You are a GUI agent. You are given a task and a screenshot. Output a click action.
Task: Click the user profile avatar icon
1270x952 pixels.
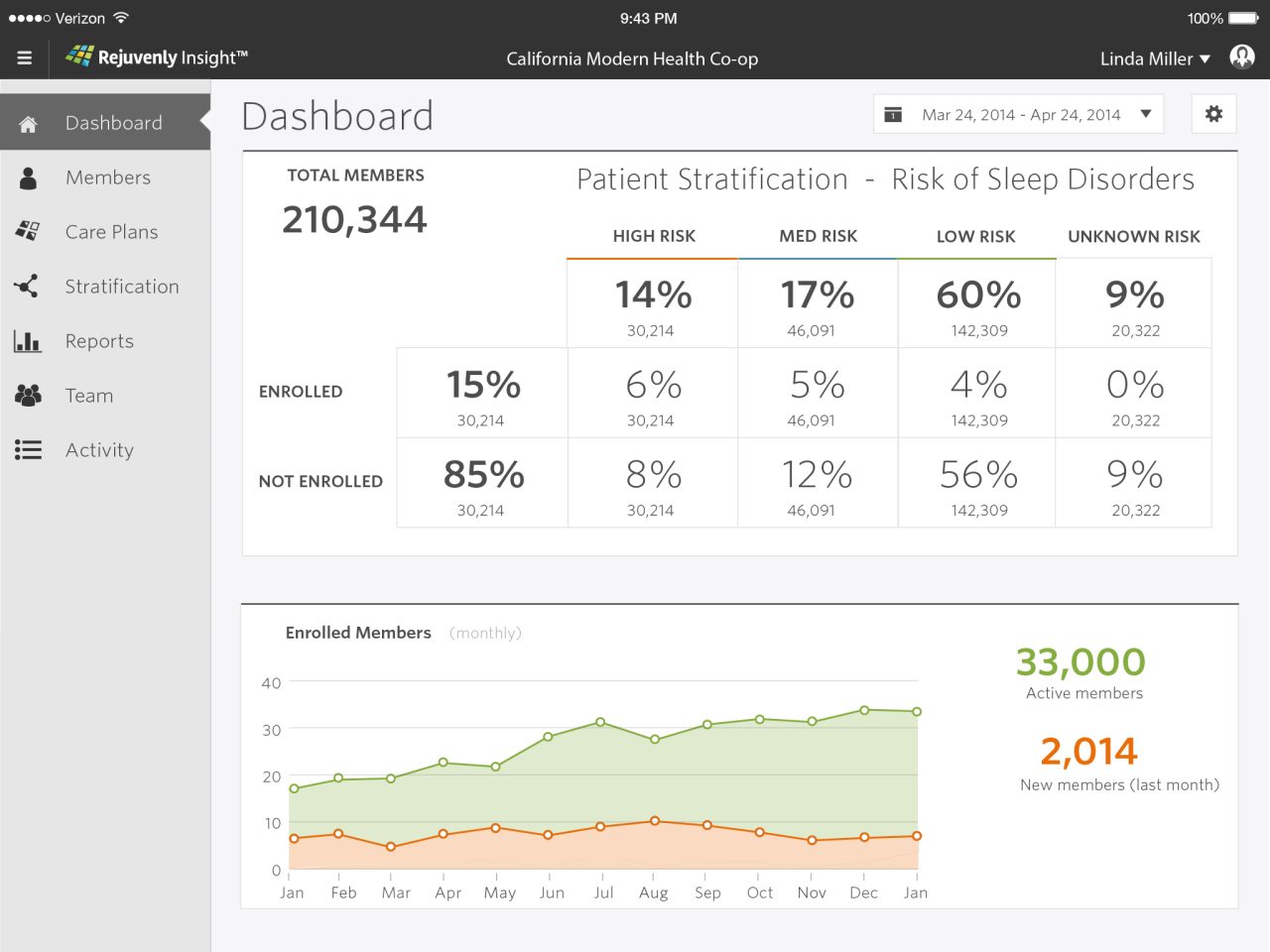pos(1241,57)
